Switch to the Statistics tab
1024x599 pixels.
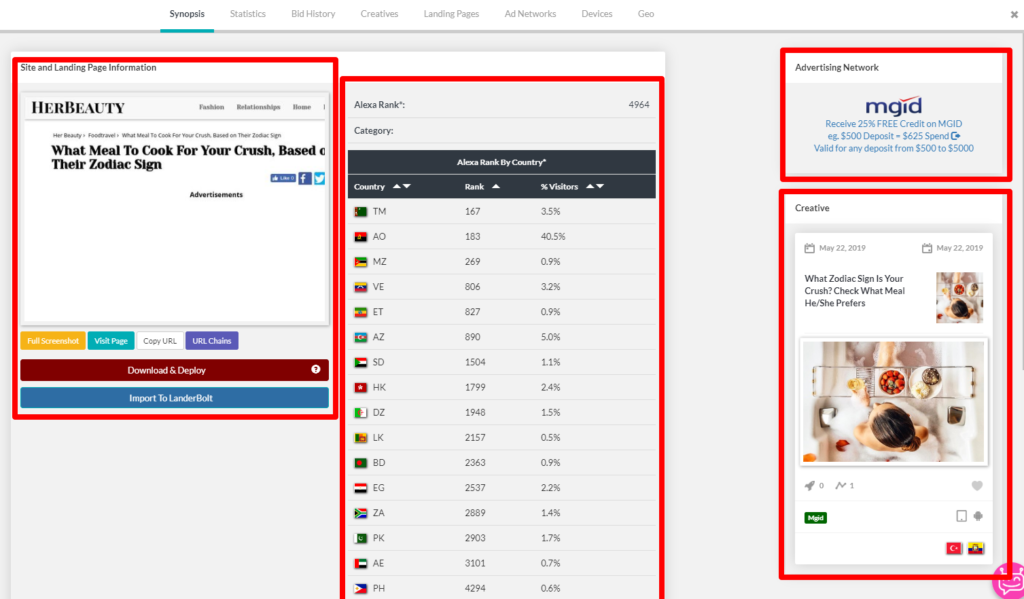[248, 14]
